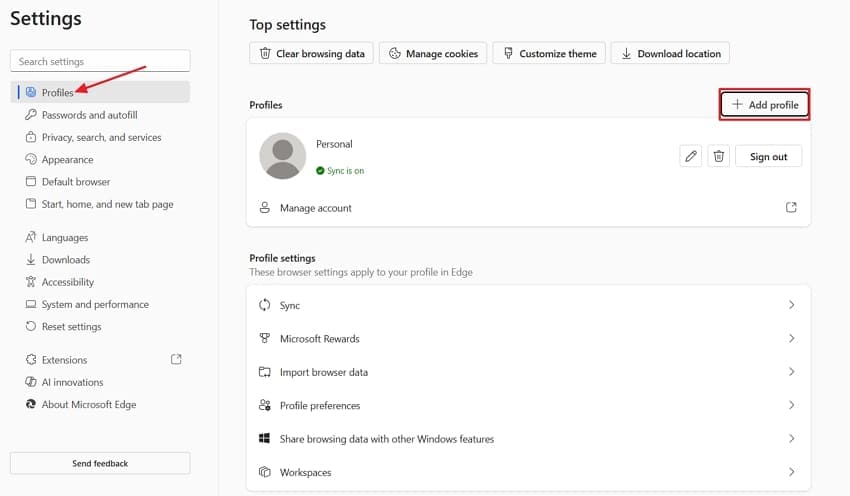
Task: Open the Appearance settings page
Action: (100, 159)
